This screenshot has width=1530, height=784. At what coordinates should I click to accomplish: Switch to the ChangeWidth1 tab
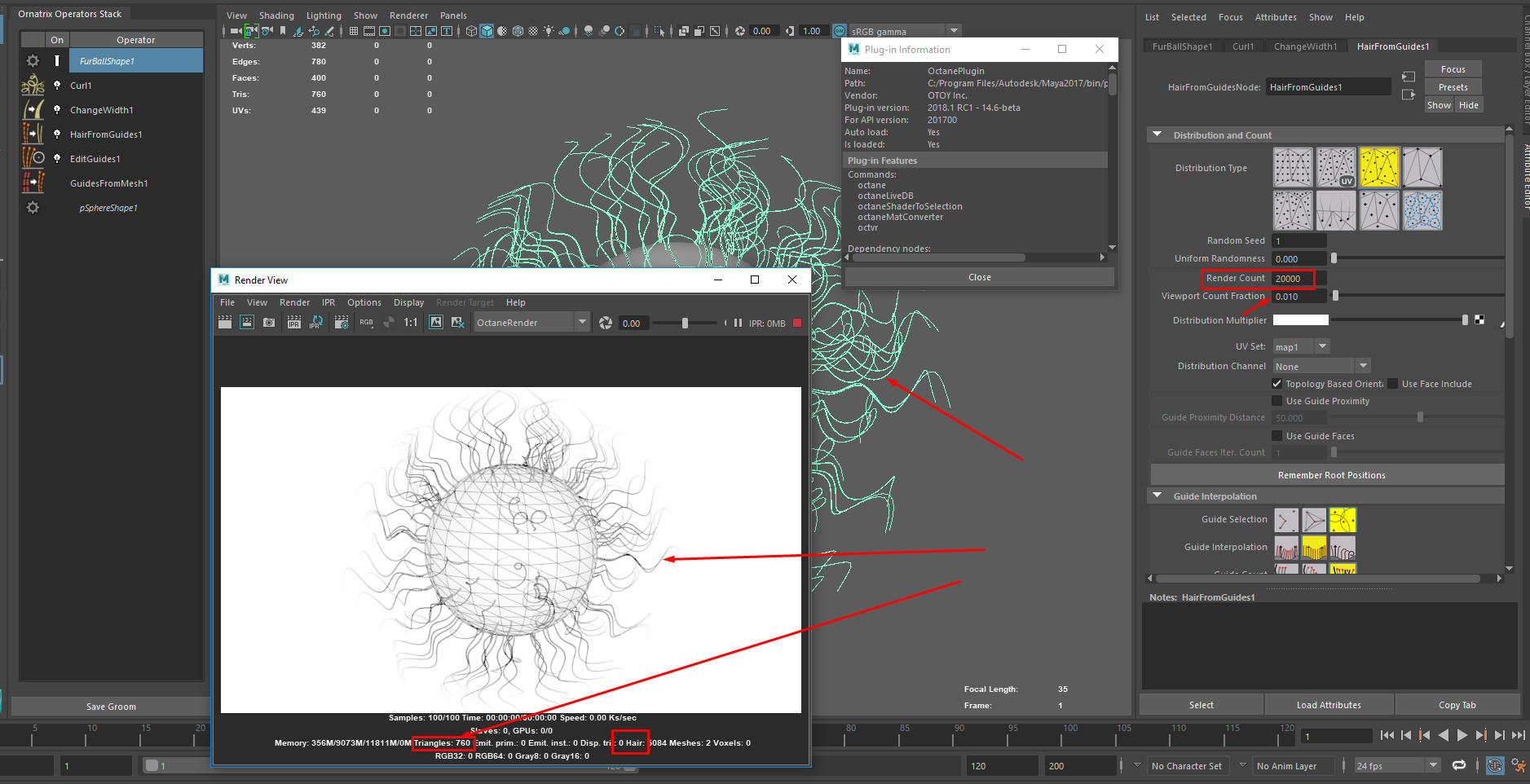[x=1305, y=46]
